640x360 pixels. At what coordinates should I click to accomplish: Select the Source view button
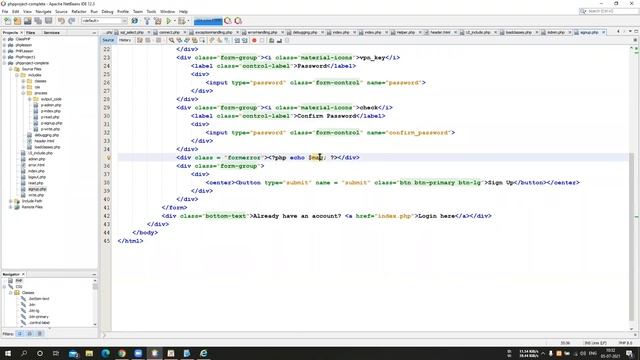pyautogui.click(x=108, y=40)
